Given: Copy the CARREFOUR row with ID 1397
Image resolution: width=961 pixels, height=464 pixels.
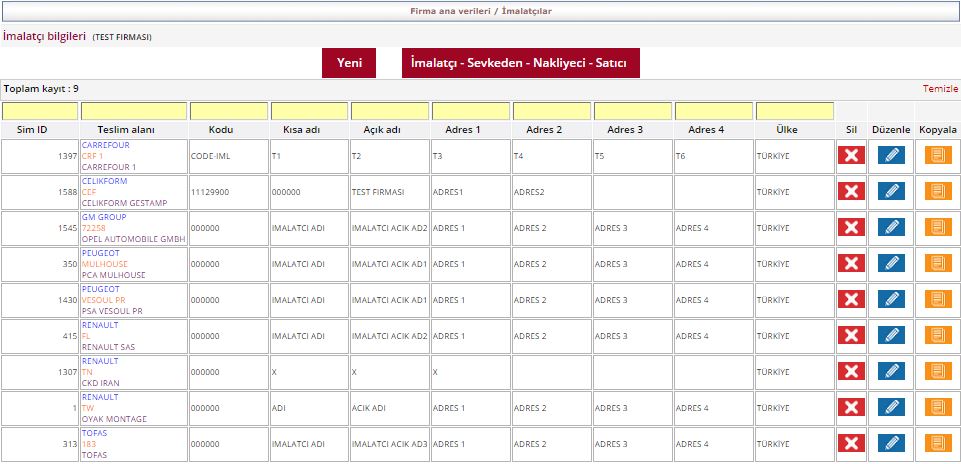Looking at the screenshot, I should 938,155.
